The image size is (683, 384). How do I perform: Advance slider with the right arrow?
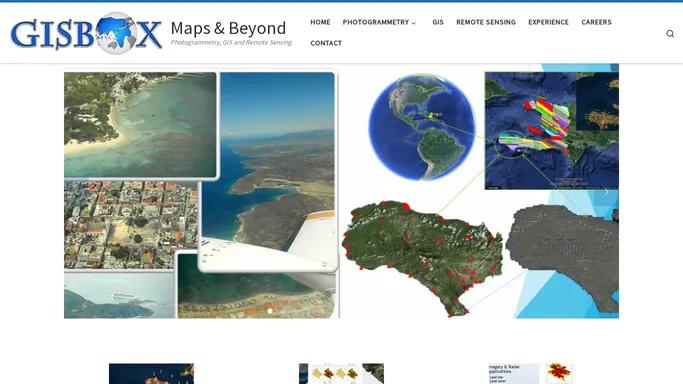[606, 192]
